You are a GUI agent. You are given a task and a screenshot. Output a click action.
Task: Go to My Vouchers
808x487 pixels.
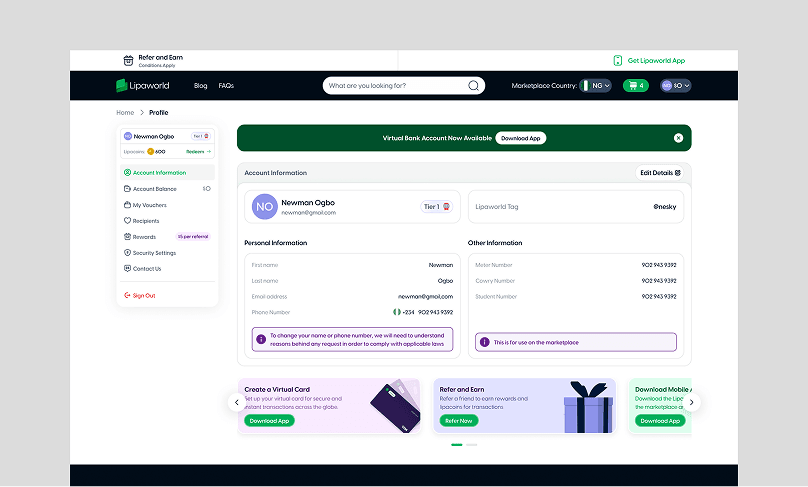click(x=167, y=205)
